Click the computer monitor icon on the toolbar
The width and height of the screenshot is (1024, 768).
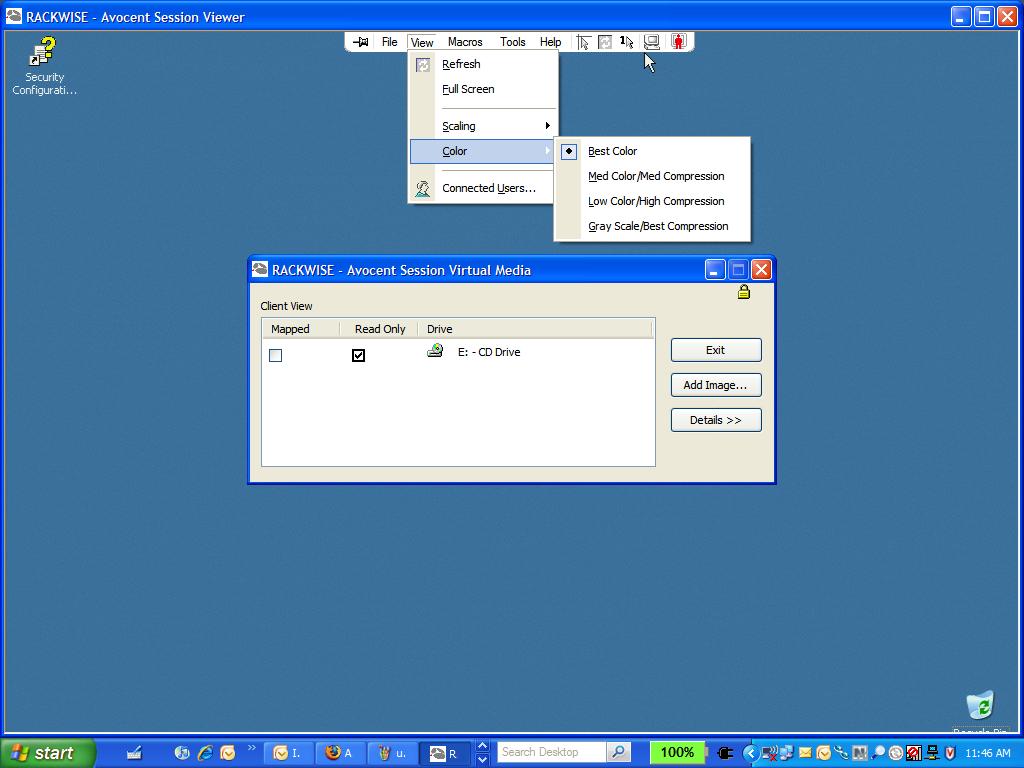652,42
